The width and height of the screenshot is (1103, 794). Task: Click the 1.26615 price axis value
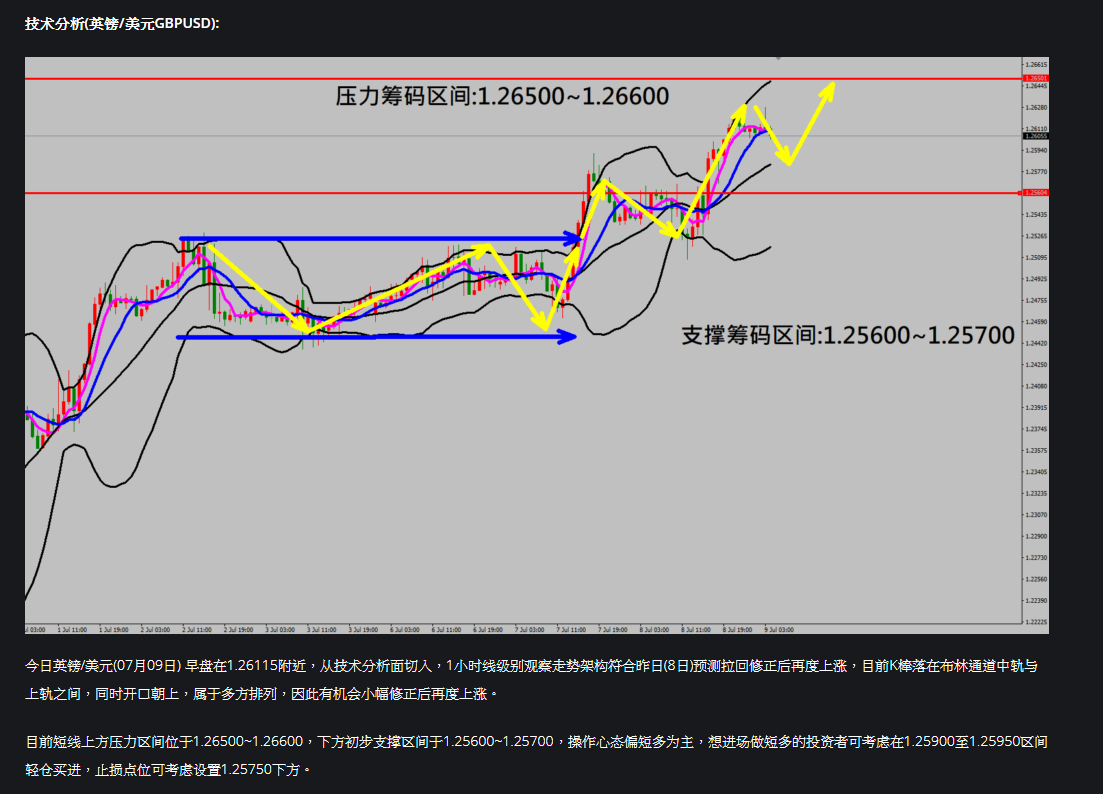tap(1036, 65)
